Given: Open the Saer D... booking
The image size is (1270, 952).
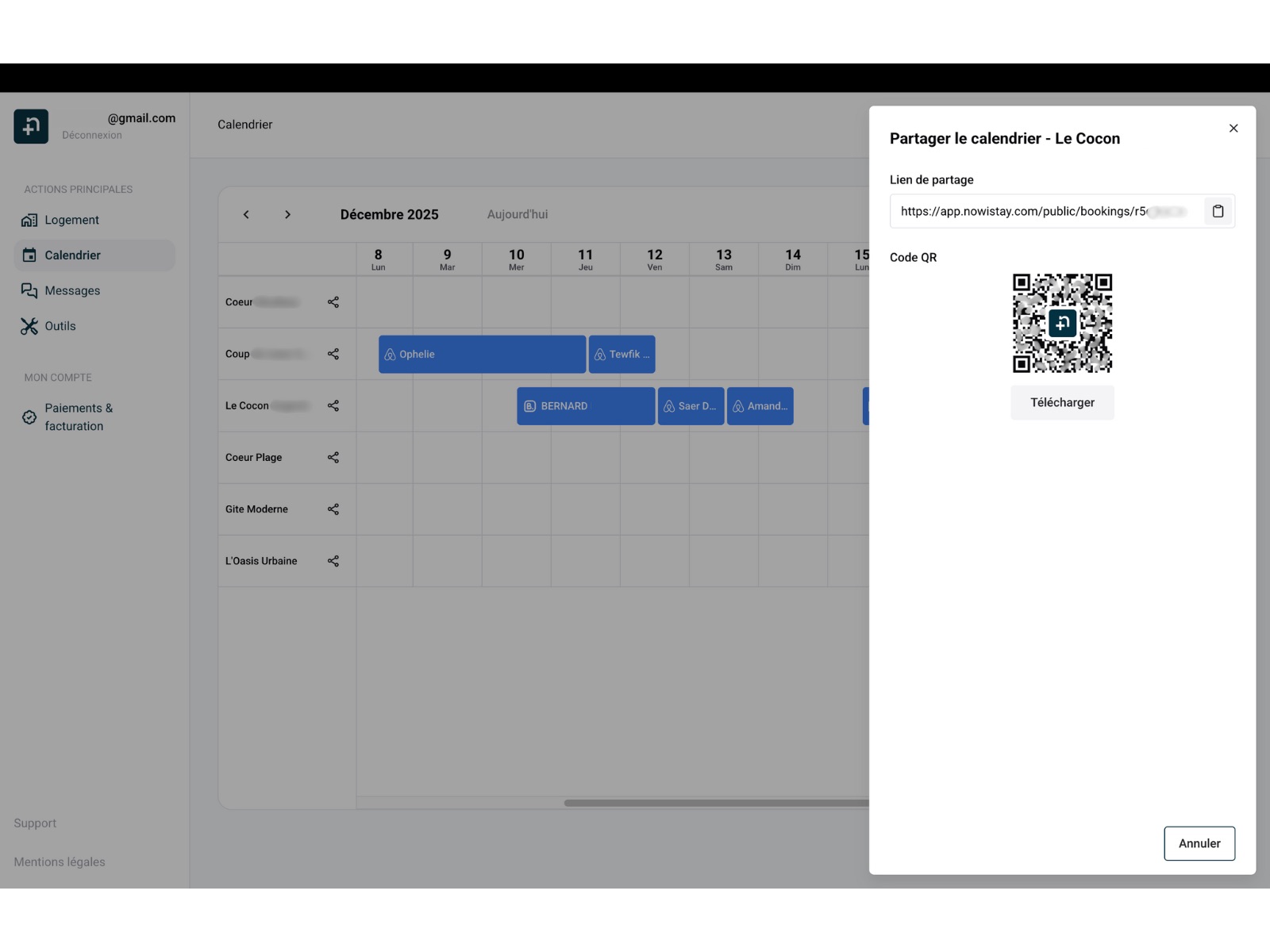Looking at the screenshot, I should pyautogui.click(x=691, y=406).
